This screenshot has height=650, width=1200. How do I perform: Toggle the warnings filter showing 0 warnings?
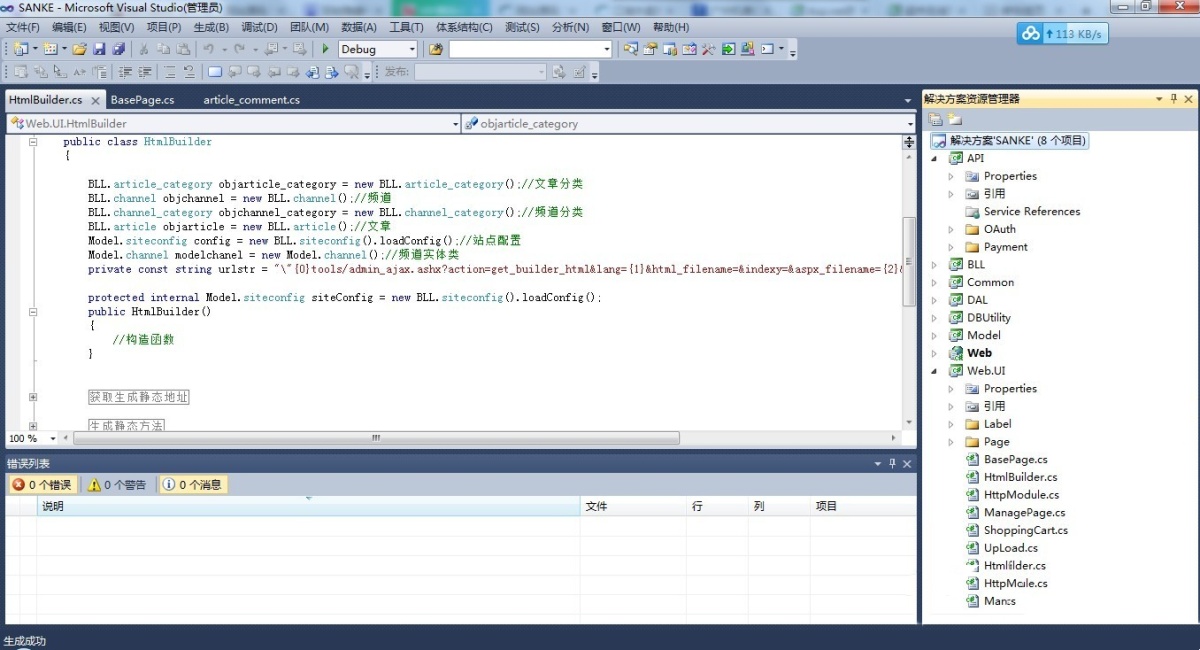coord(118,485)
